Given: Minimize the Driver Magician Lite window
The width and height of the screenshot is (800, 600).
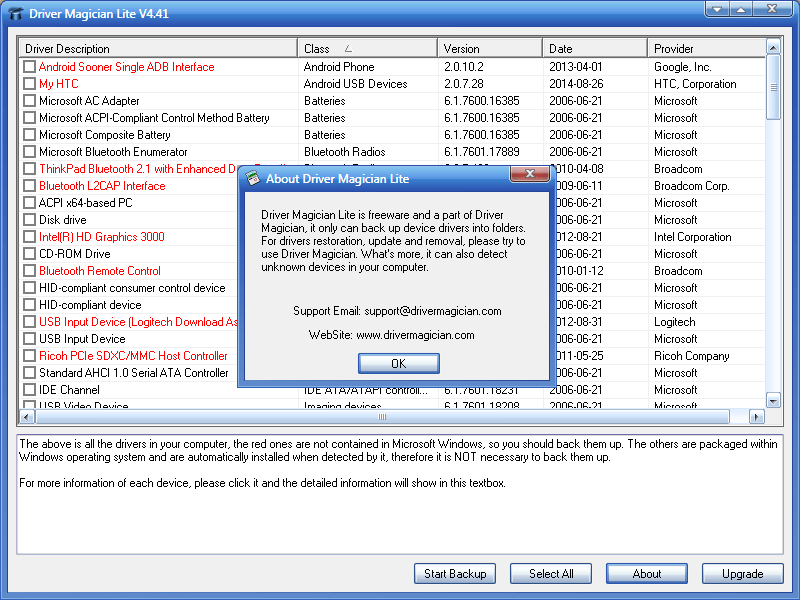Looking at the screenshot, I should point(717,9).
